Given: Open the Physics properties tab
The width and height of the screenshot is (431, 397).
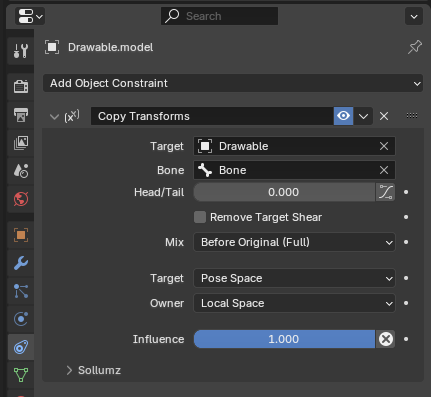Looking at the screenshot, I should pyautogui.click(x=21, y=319).
